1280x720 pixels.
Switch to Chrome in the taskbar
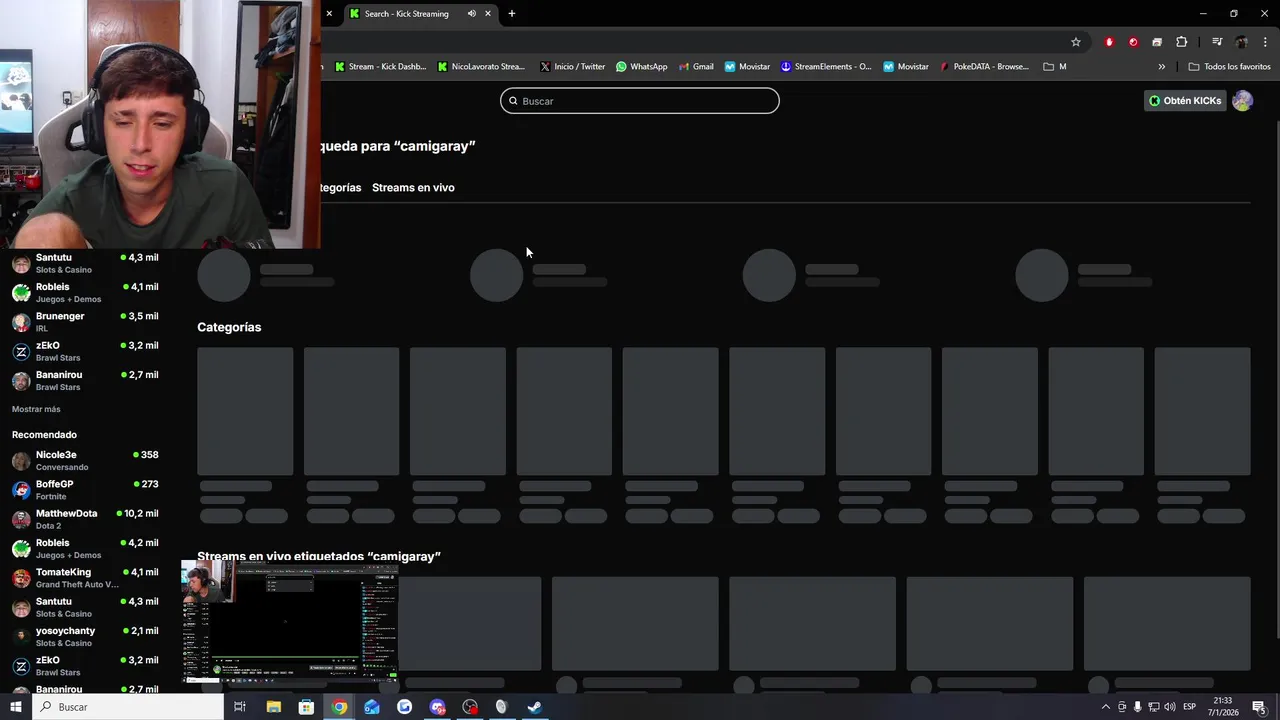tap(339, 707)
